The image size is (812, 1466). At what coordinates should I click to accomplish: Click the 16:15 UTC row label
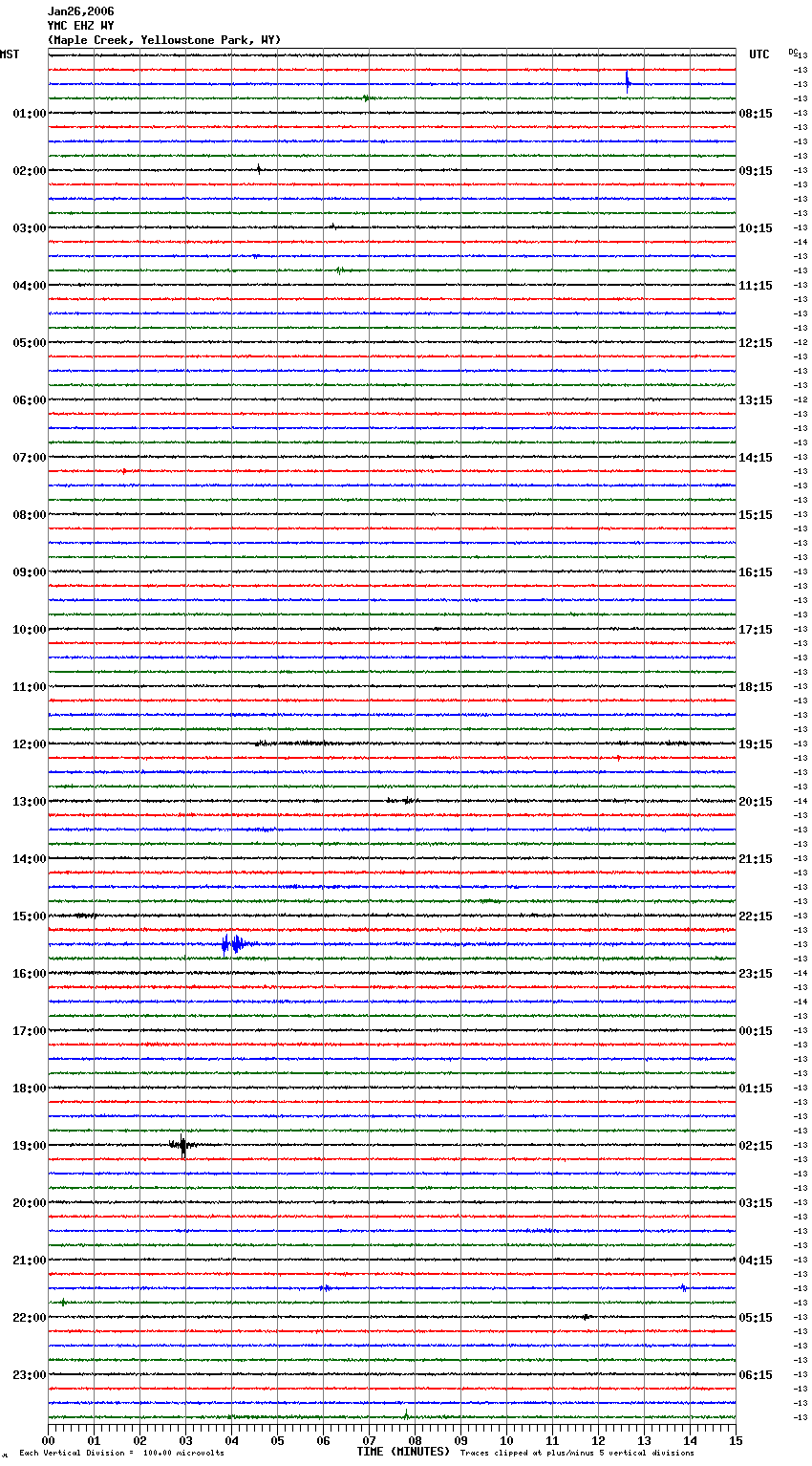coord(756,572)
